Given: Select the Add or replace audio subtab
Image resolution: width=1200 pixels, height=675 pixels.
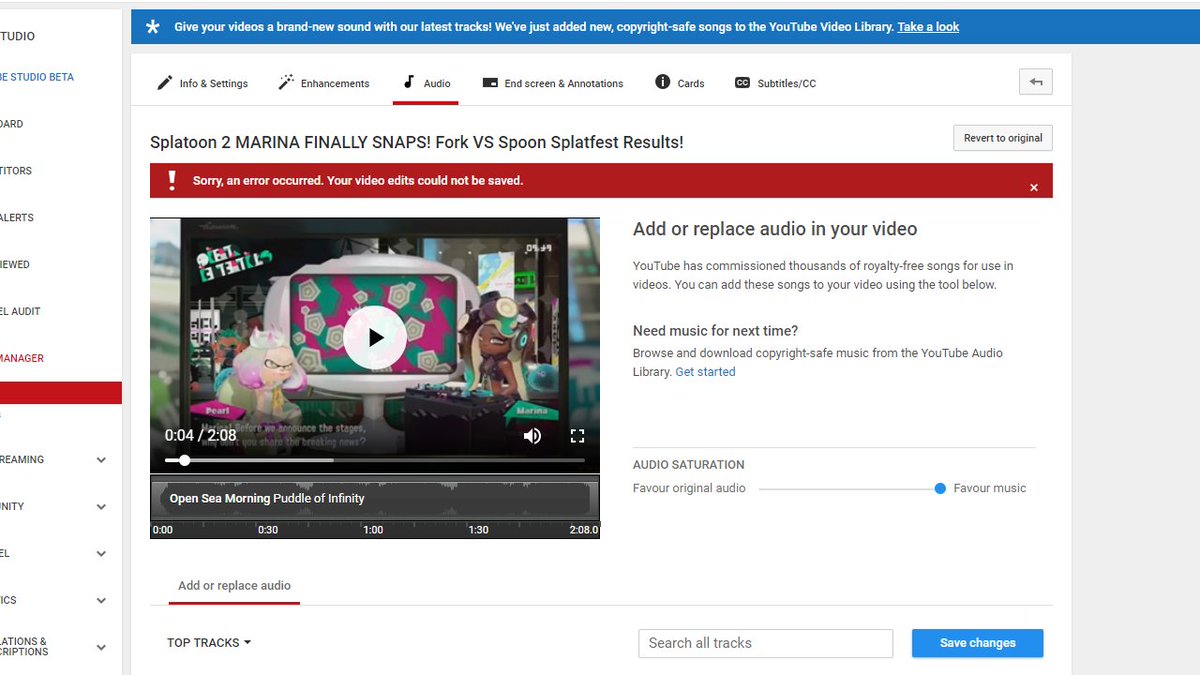Looking at the screenshot, I should pos(234,586).
